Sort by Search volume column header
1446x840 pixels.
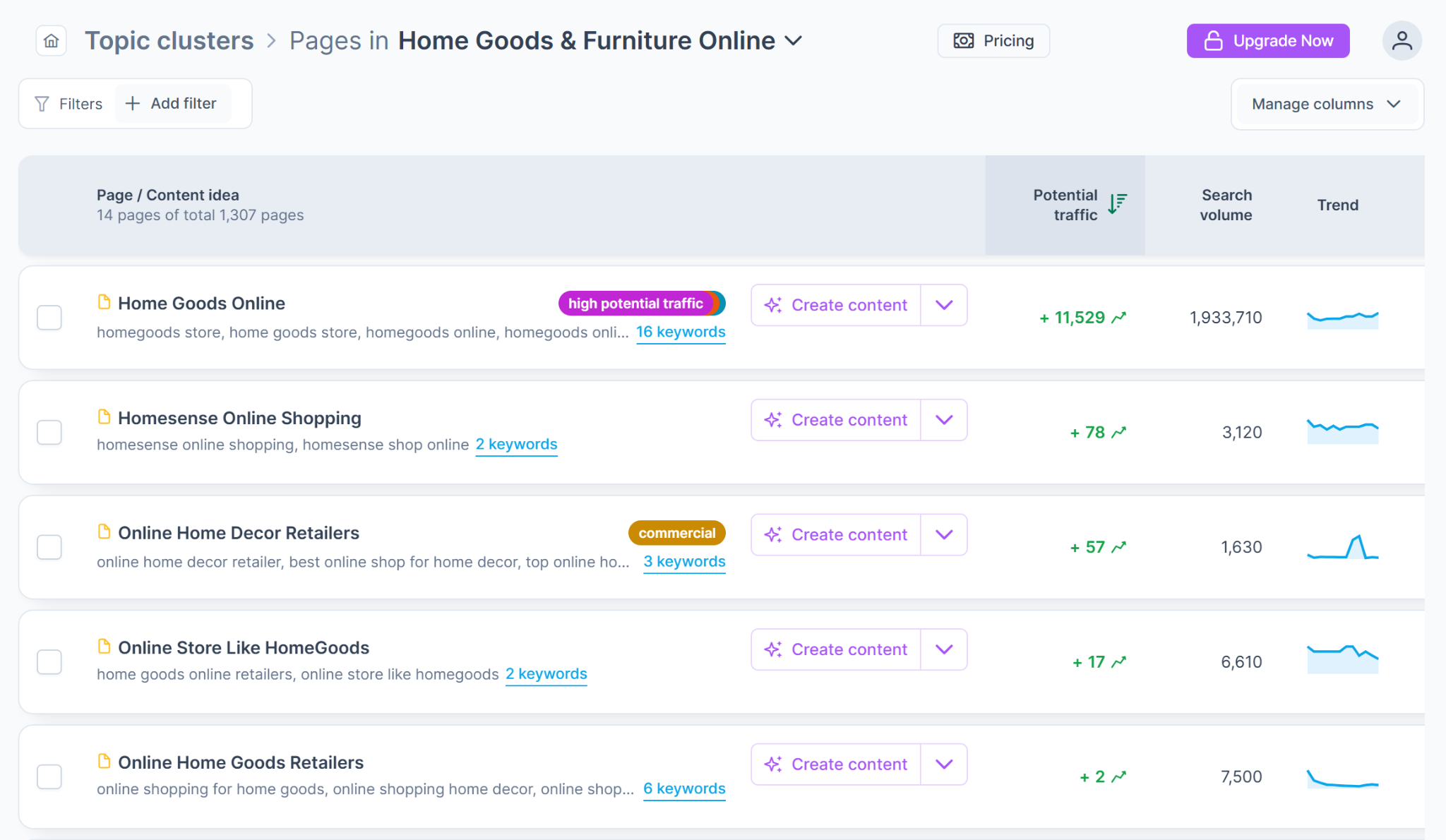pyautogui.click(x=1226, y=205)
